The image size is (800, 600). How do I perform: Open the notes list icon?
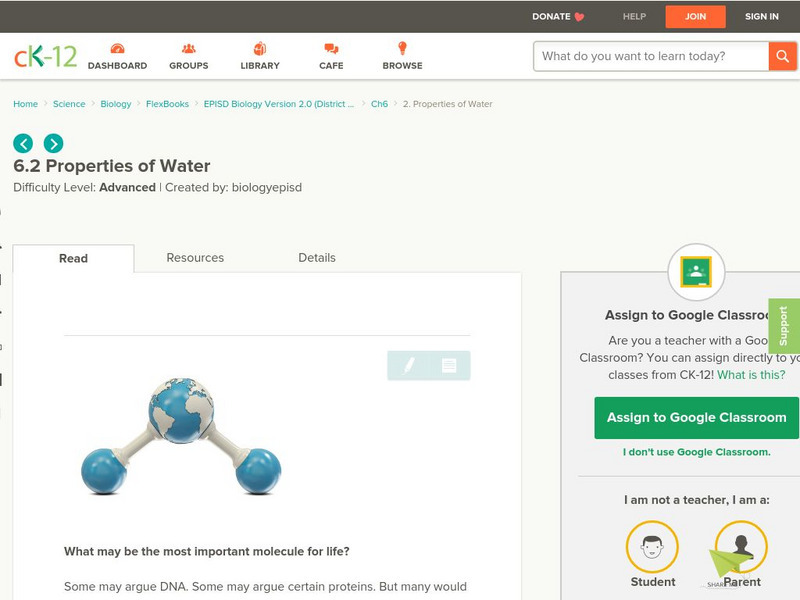point(449,366)
